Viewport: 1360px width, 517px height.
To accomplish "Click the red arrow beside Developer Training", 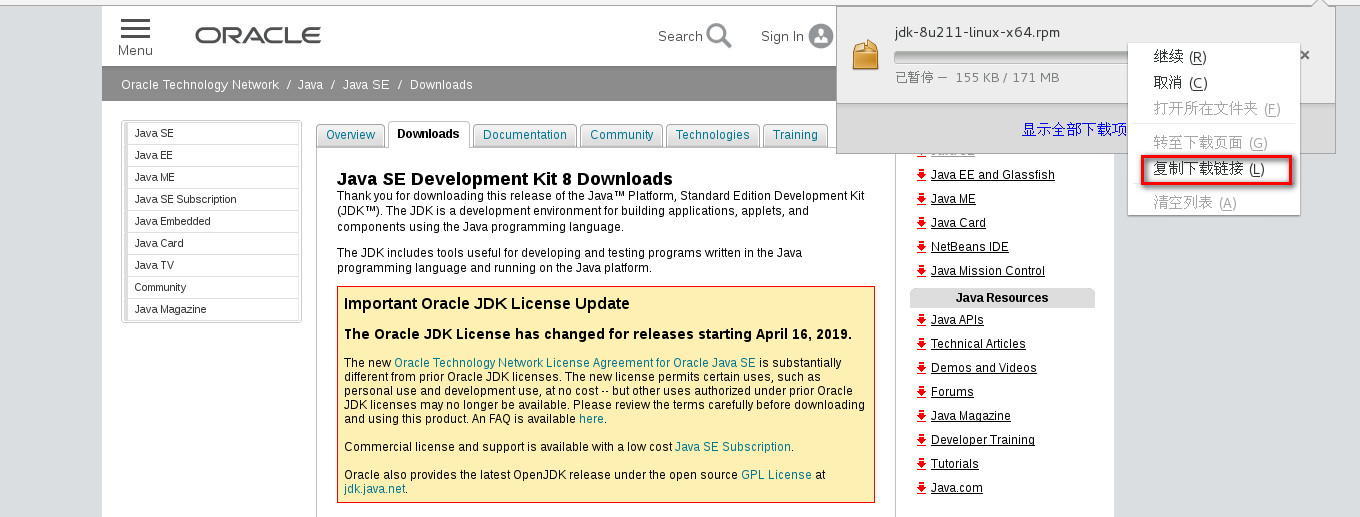I will pyautogui.click(x=921, y=440).
